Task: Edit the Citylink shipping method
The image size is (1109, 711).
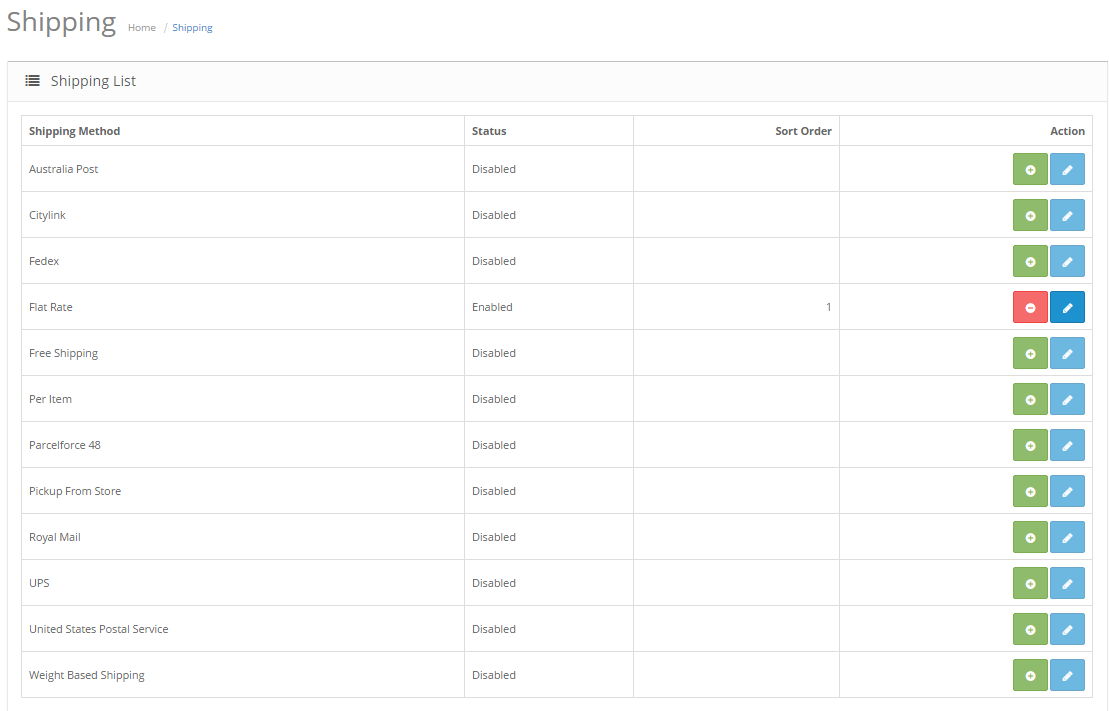Action: tap(1067, 215)
